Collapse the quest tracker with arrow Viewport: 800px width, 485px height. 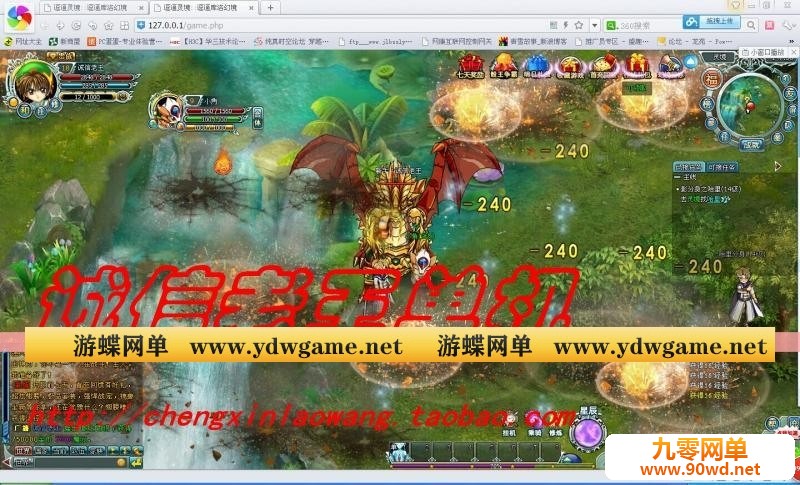coord(778,166)
